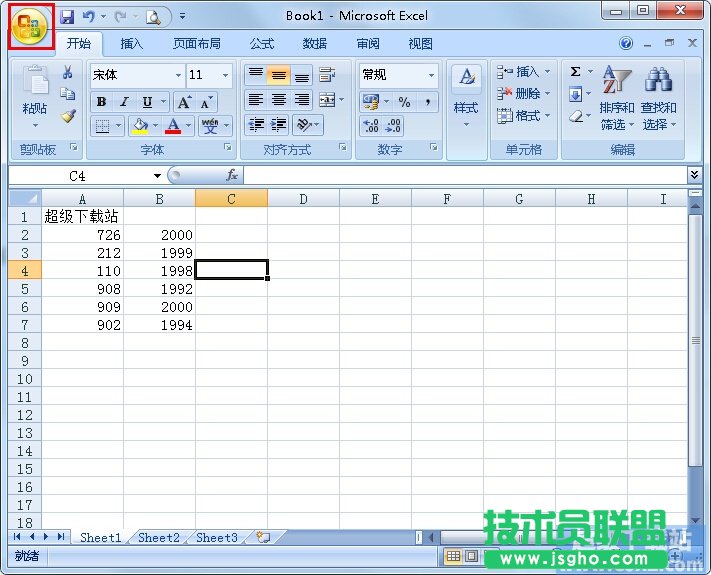Toggle align text right

(x=302, y=100)
